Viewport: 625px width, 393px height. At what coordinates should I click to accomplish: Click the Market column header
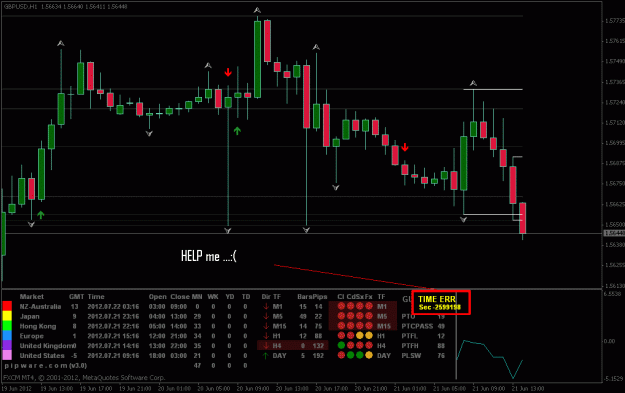point(31,297)
